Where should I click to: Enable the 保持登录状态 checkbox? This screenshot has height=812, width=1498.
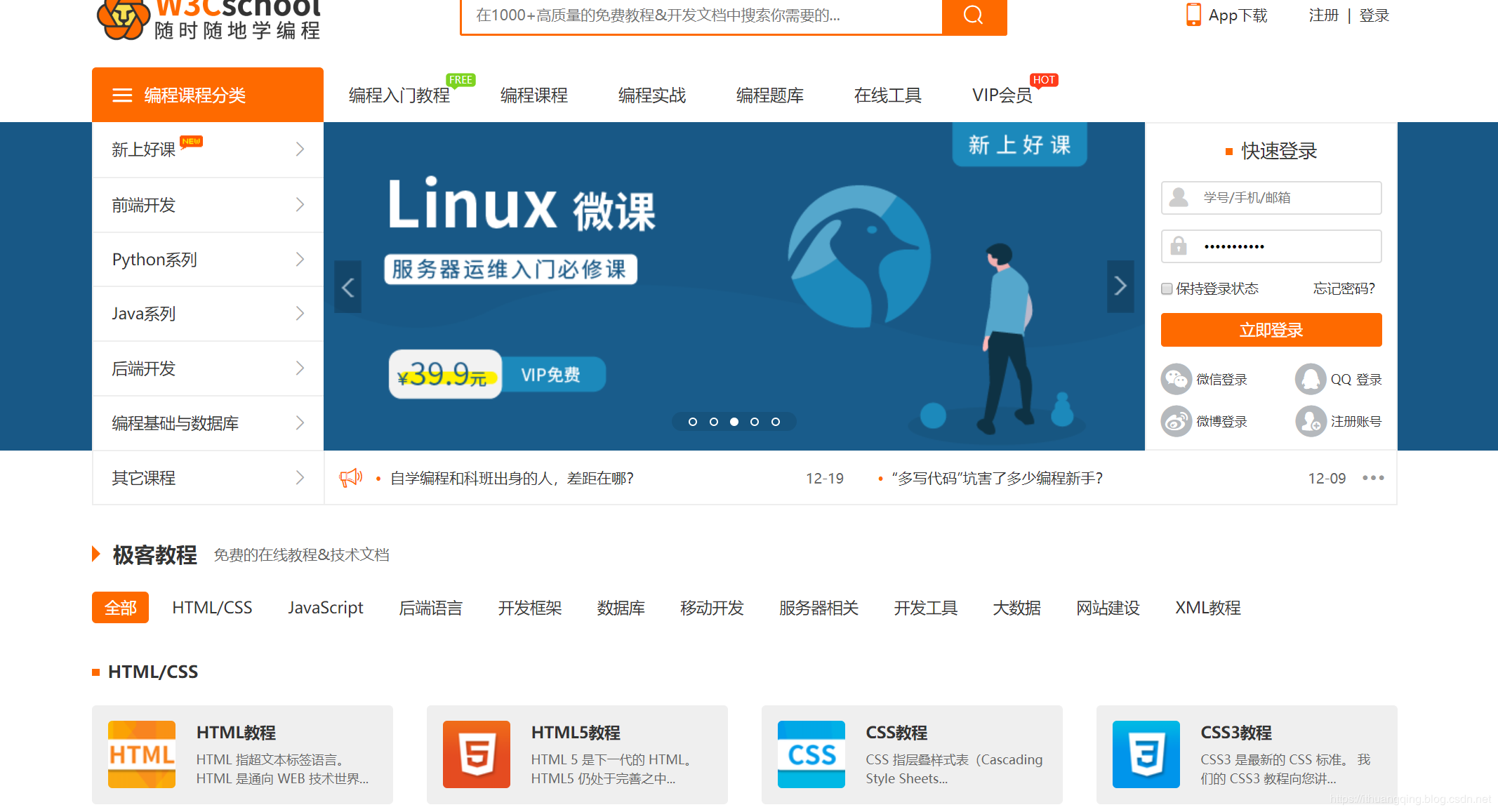point(1167,288)
